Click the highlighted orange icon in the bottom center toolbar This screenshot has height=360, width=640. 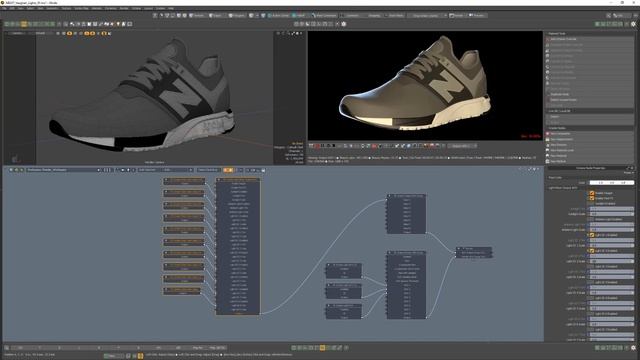tap(322, 348)
